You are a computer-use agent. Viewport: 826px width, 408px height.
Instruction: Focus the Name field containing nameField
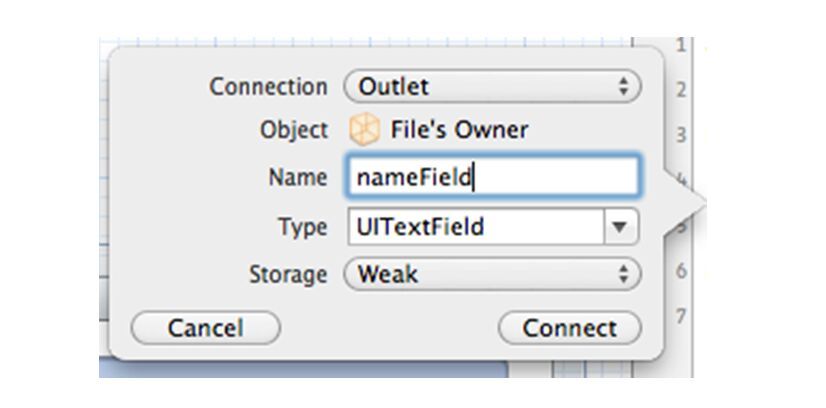click(x=492, y=177)
